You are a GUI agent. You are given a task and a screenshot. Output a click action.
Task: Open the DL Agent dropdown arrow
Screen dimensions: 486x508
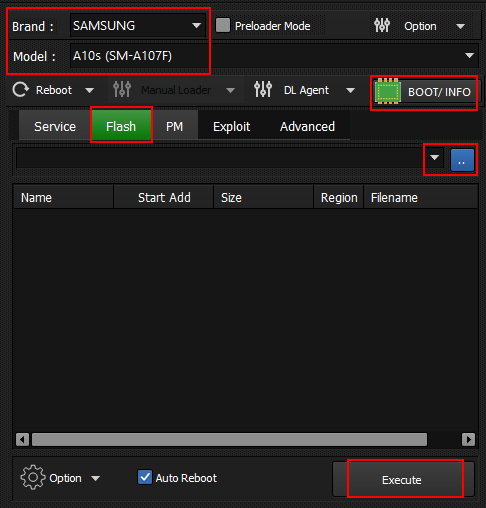350,90
